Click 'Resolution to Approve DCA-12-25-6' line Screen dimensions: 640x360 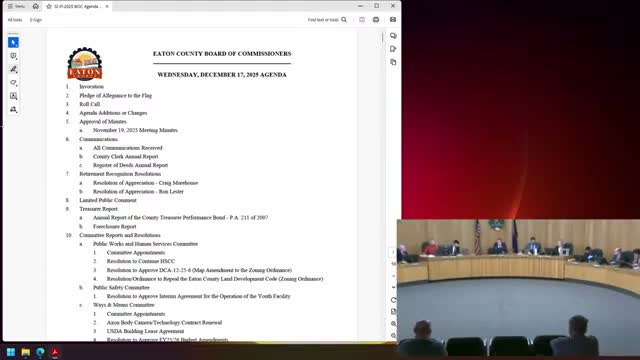click(199, 270)
